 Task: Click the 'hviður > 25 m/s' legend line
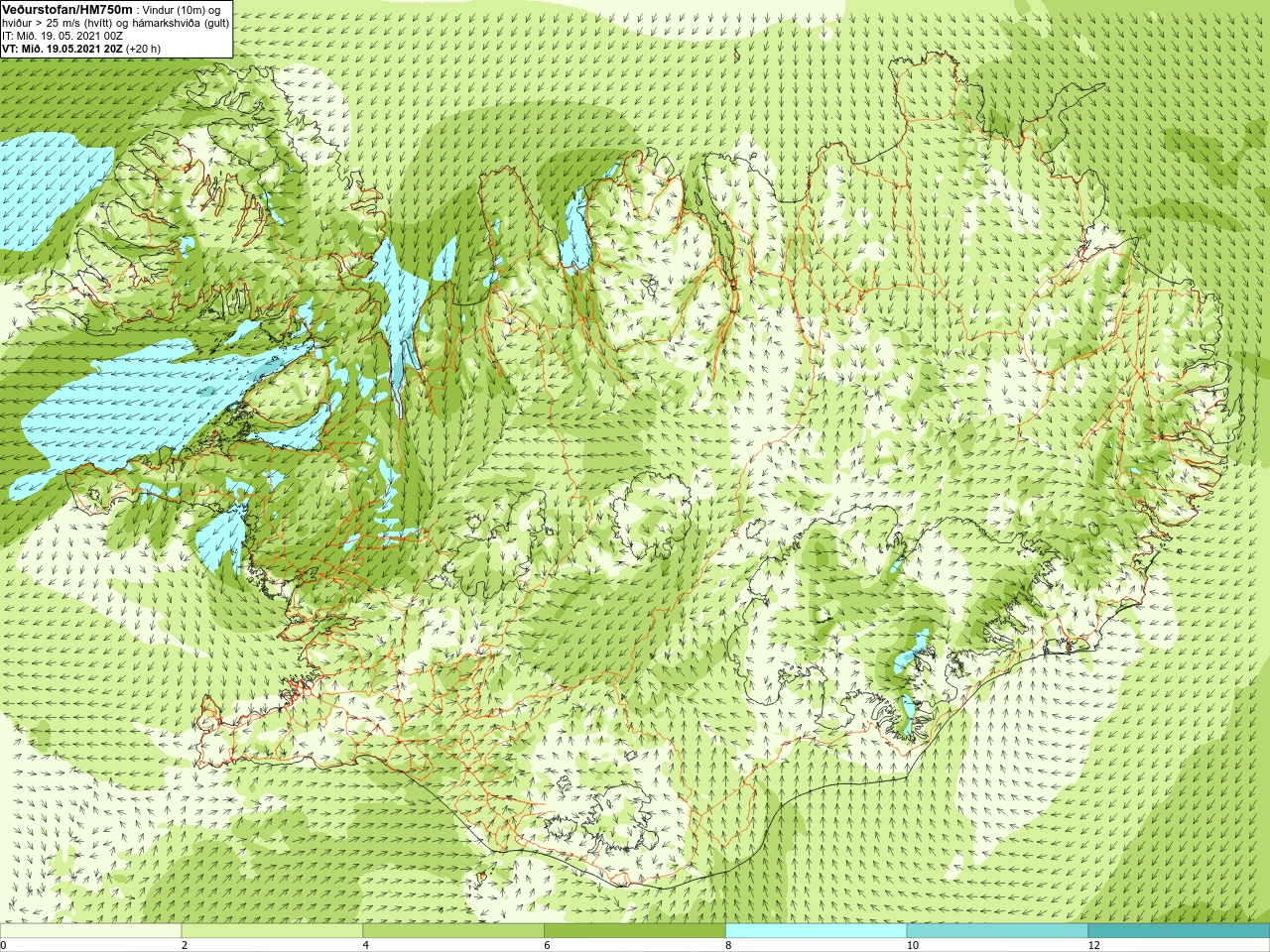pyautogui.click(x=115, y=22)
